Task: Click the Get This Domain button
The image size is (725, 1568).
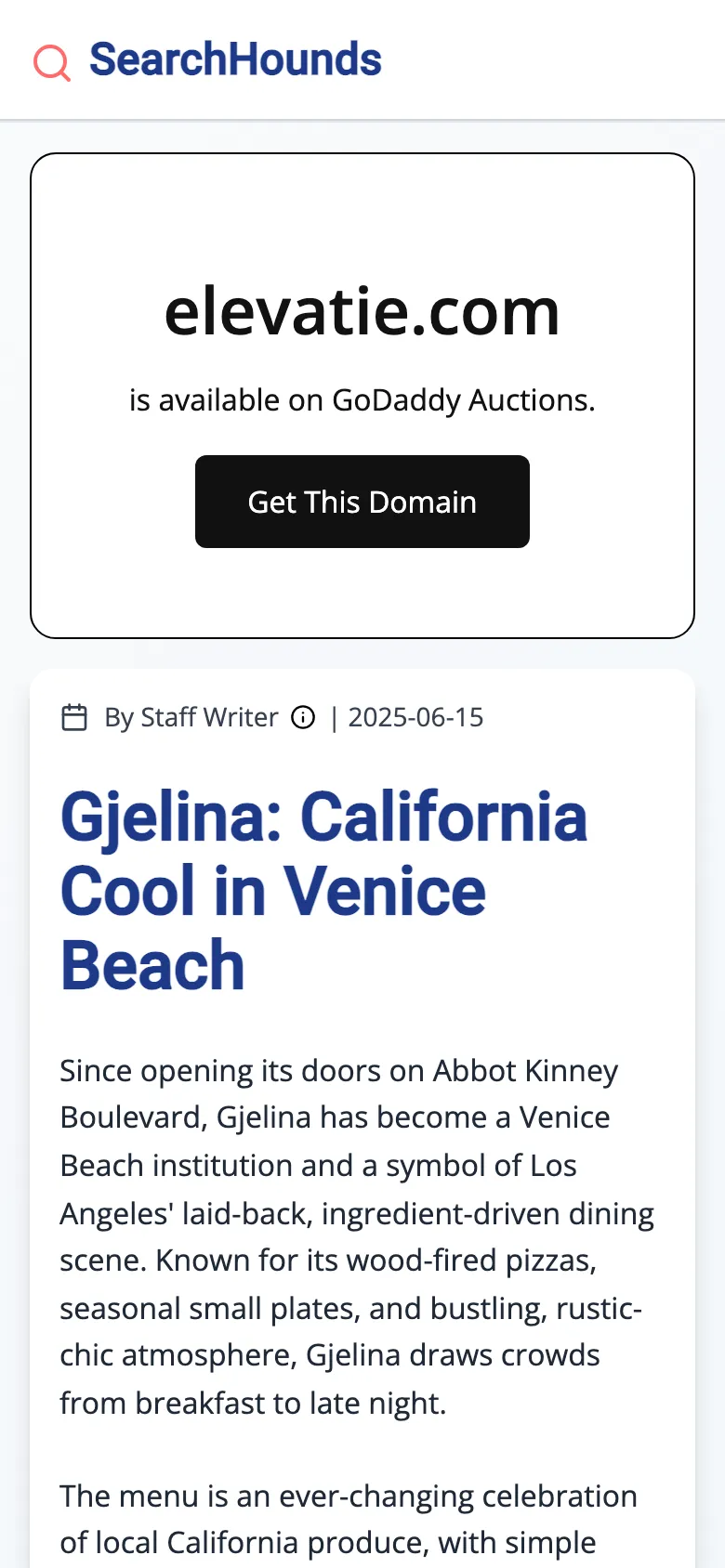Action: pos(362,502)
